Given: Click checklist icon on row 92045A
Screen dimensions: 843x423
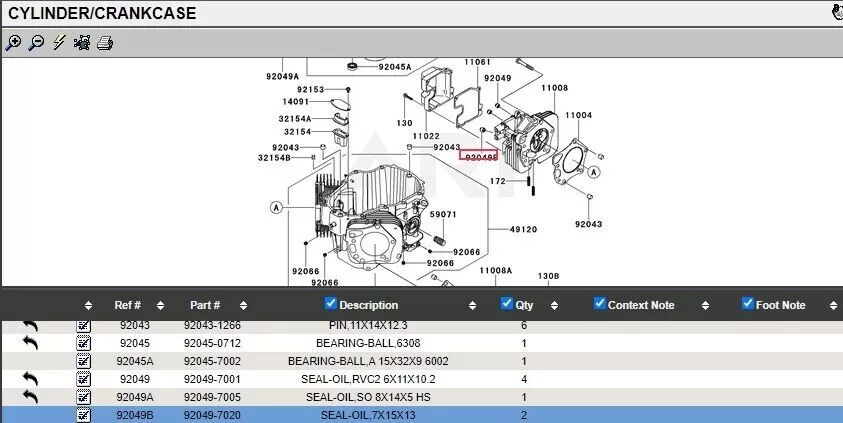Looking at the screenshot, I should coord(84,361).
